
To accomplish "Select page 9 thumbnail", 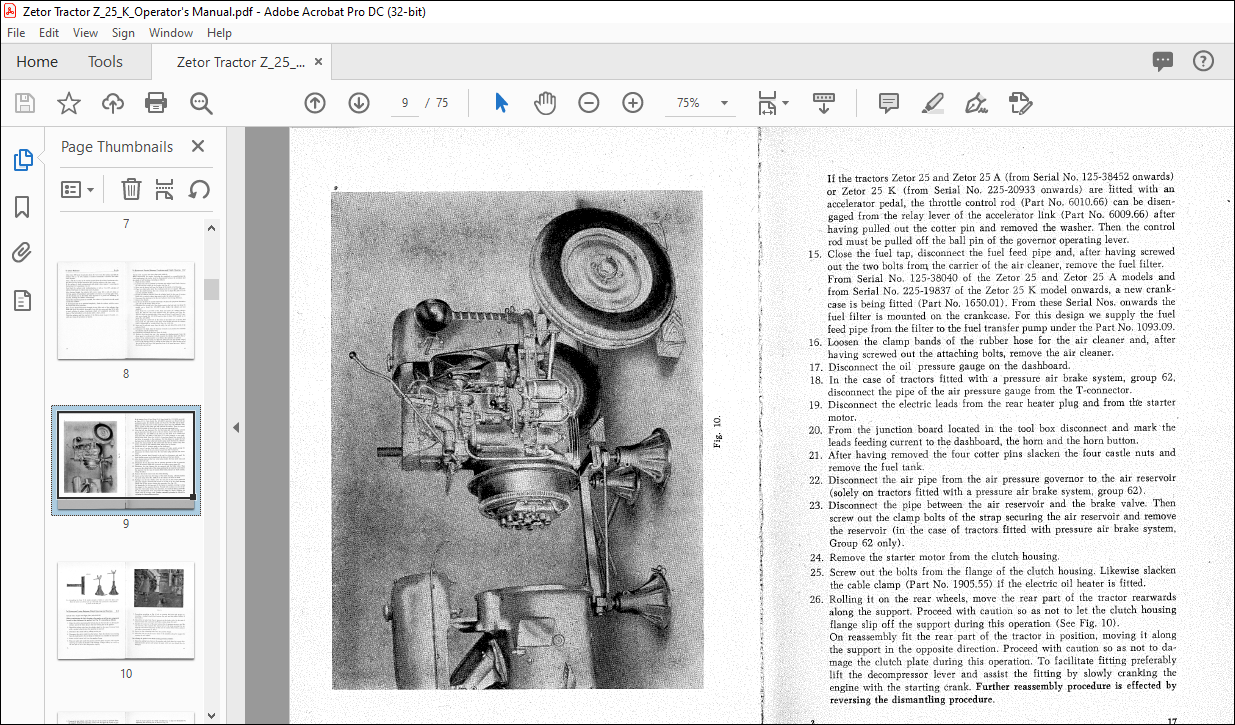I will [126, 459].
